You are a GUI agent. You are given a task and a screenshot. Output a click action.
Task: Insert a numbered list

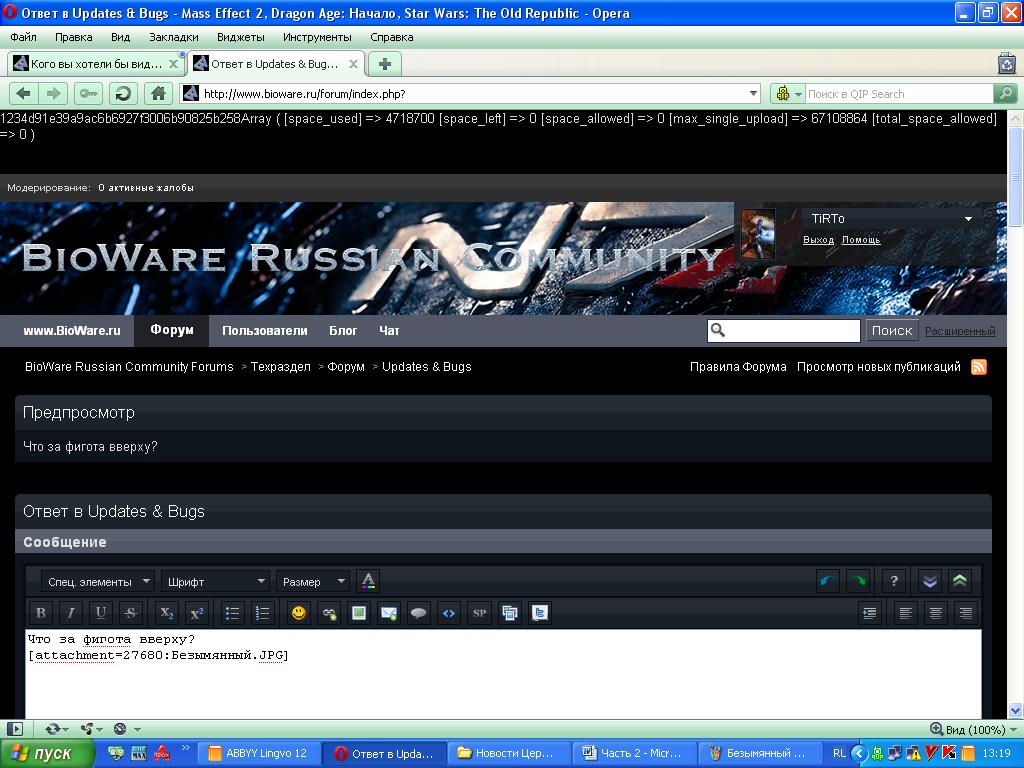[263, 613]
